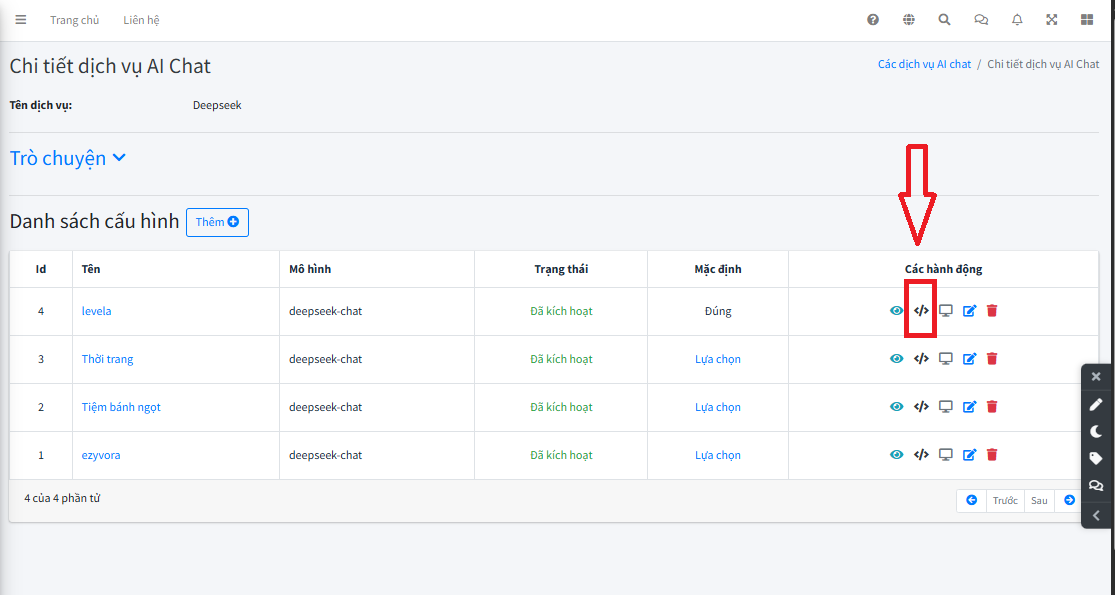Delete the Thời trang configuration
The image size is (1115, 595).
click(993, 359)
